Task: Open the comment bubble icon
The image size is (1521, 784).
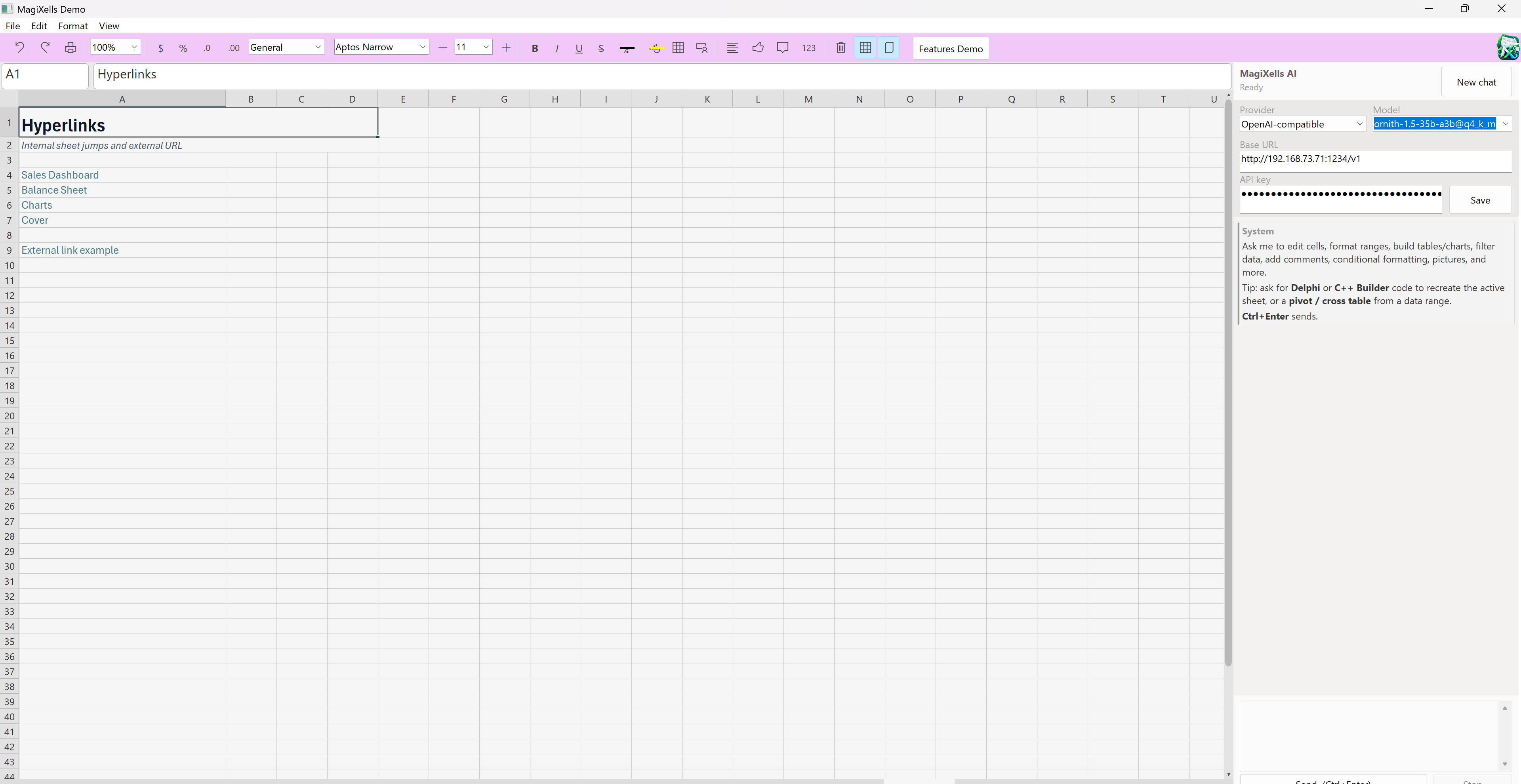Action: pos(782,48)
